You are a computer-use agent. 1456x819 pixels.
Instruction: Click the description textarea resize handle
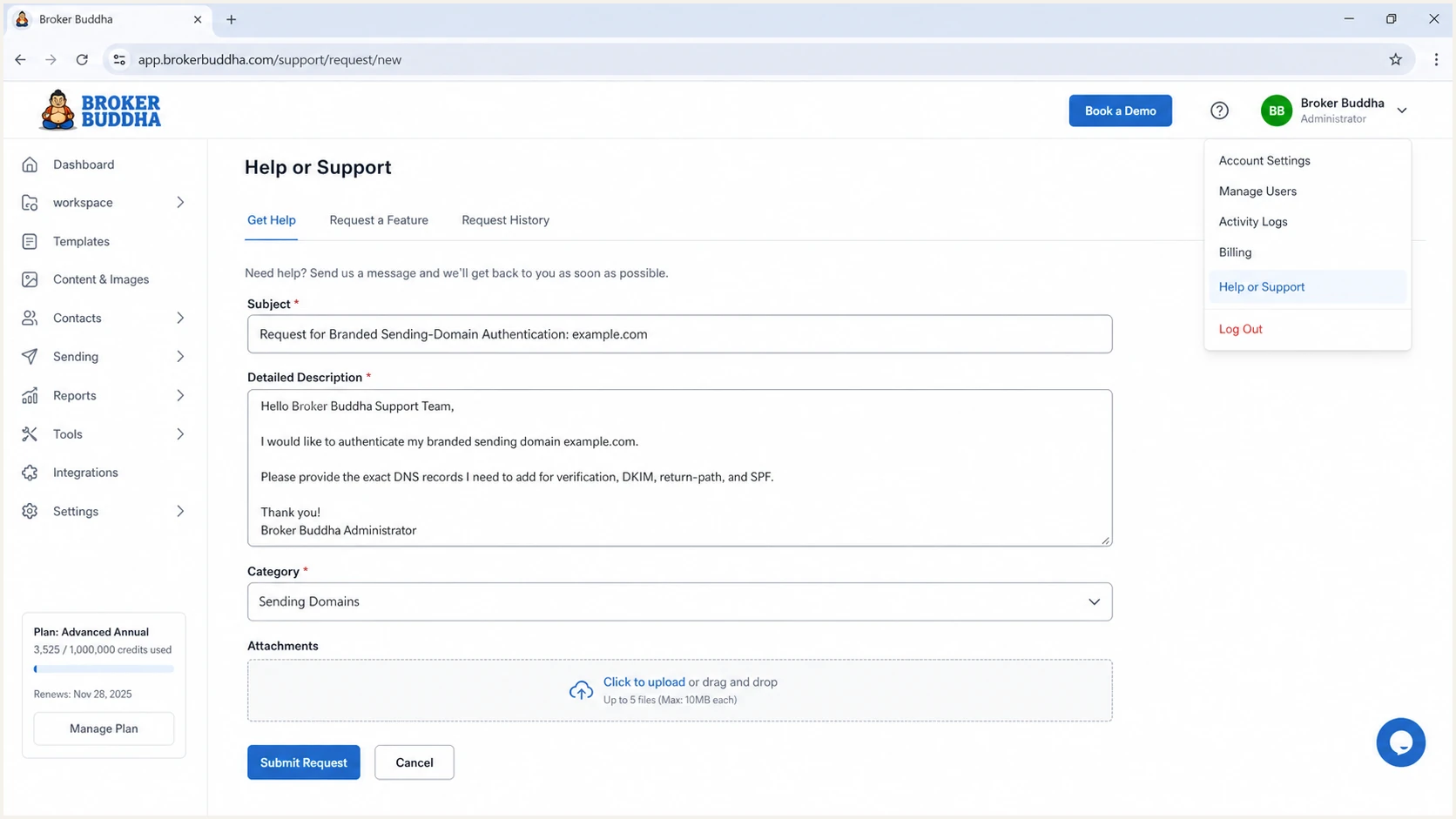click(1105, 540)
